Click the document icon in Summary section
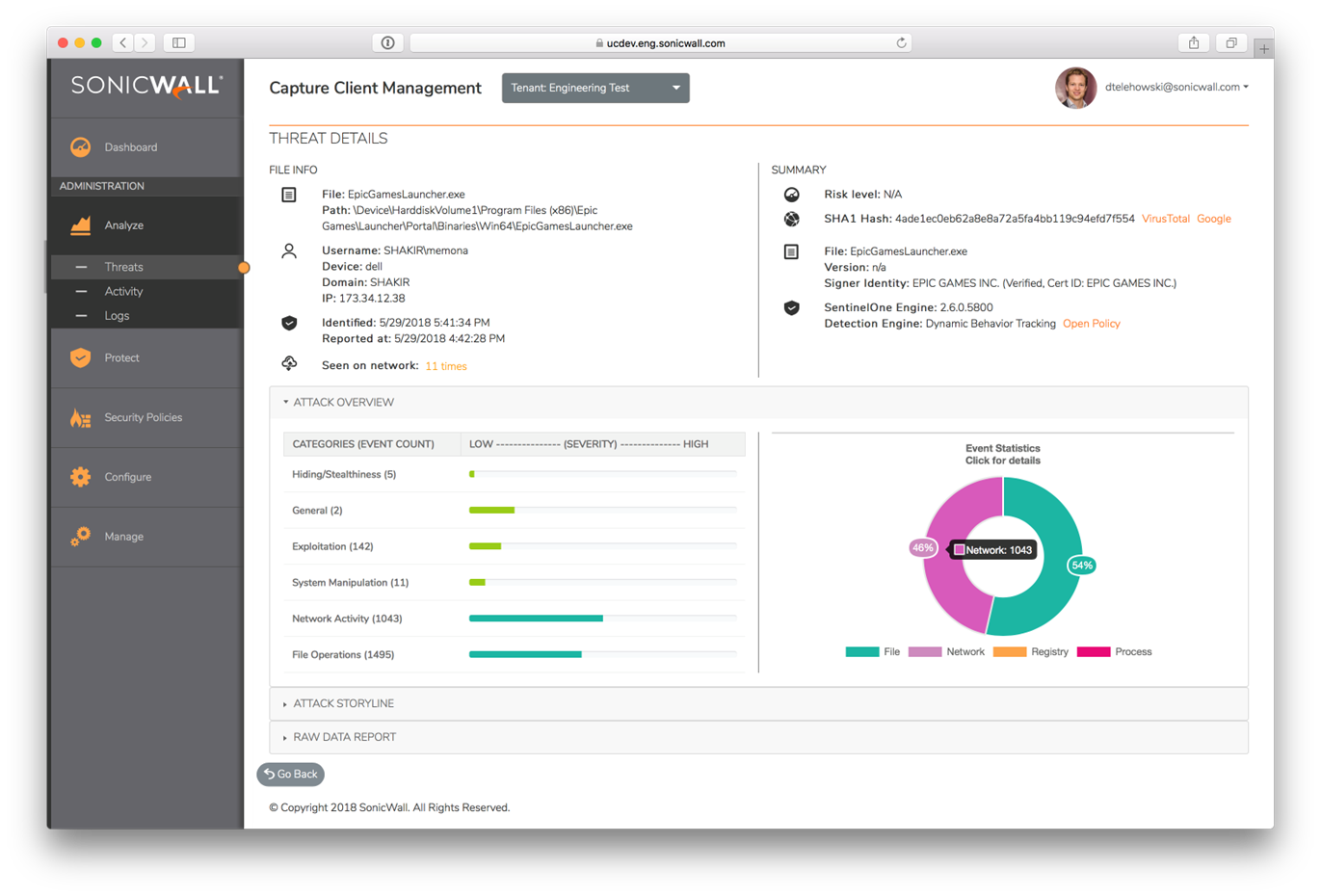The height and width of the screenshot is (896, 1321). 792,251
